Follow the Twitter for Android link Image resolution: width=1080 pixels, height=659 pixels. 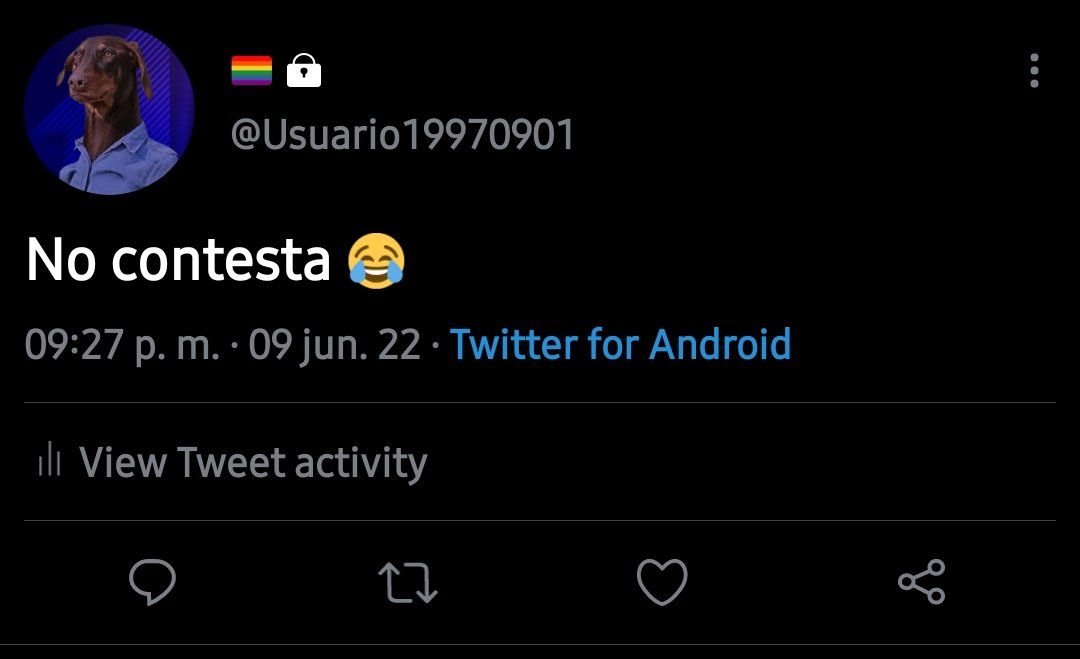[620, 344]
